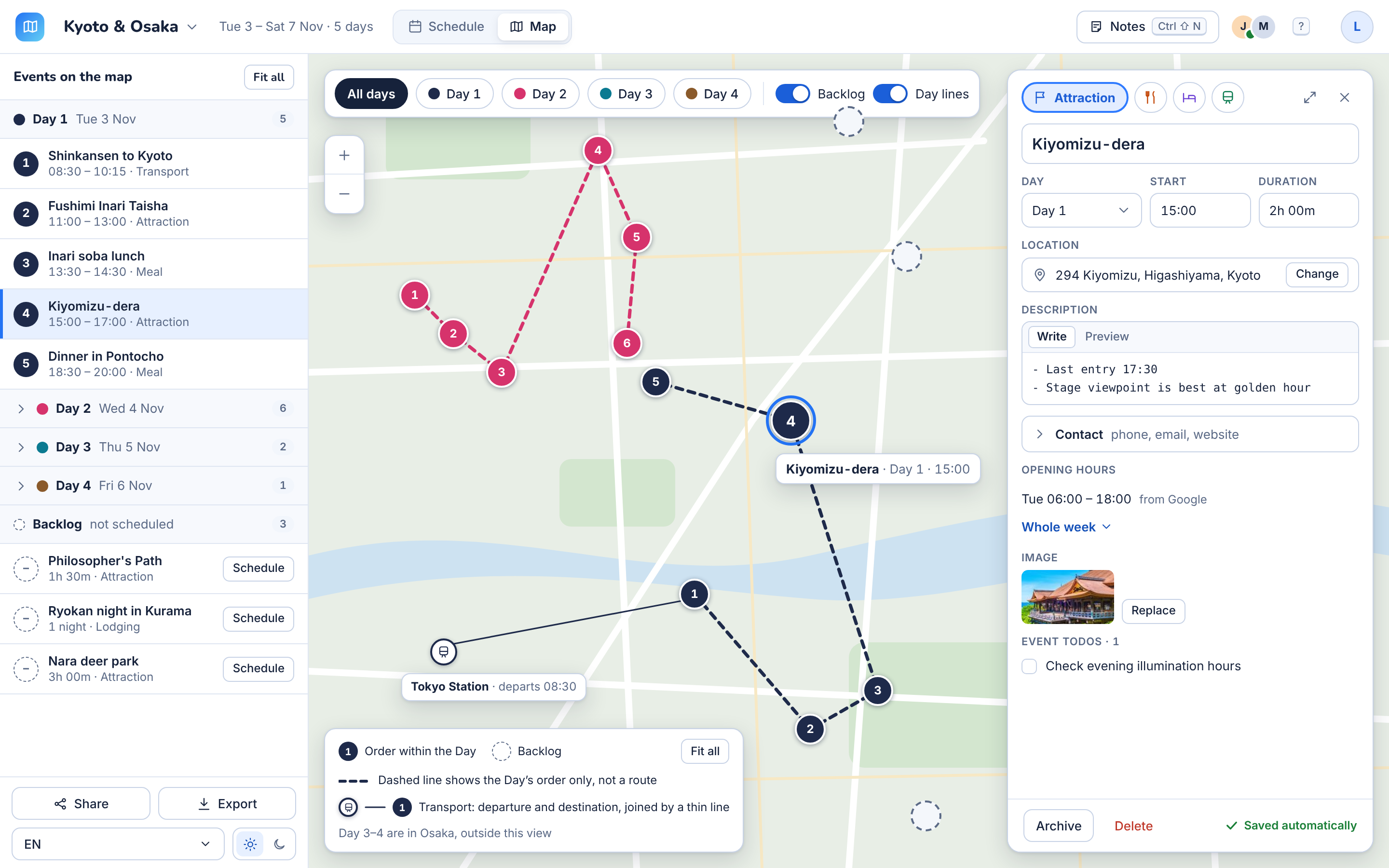
Task: Select the Lodging bed icon
Action: [x=1189, y=97]
